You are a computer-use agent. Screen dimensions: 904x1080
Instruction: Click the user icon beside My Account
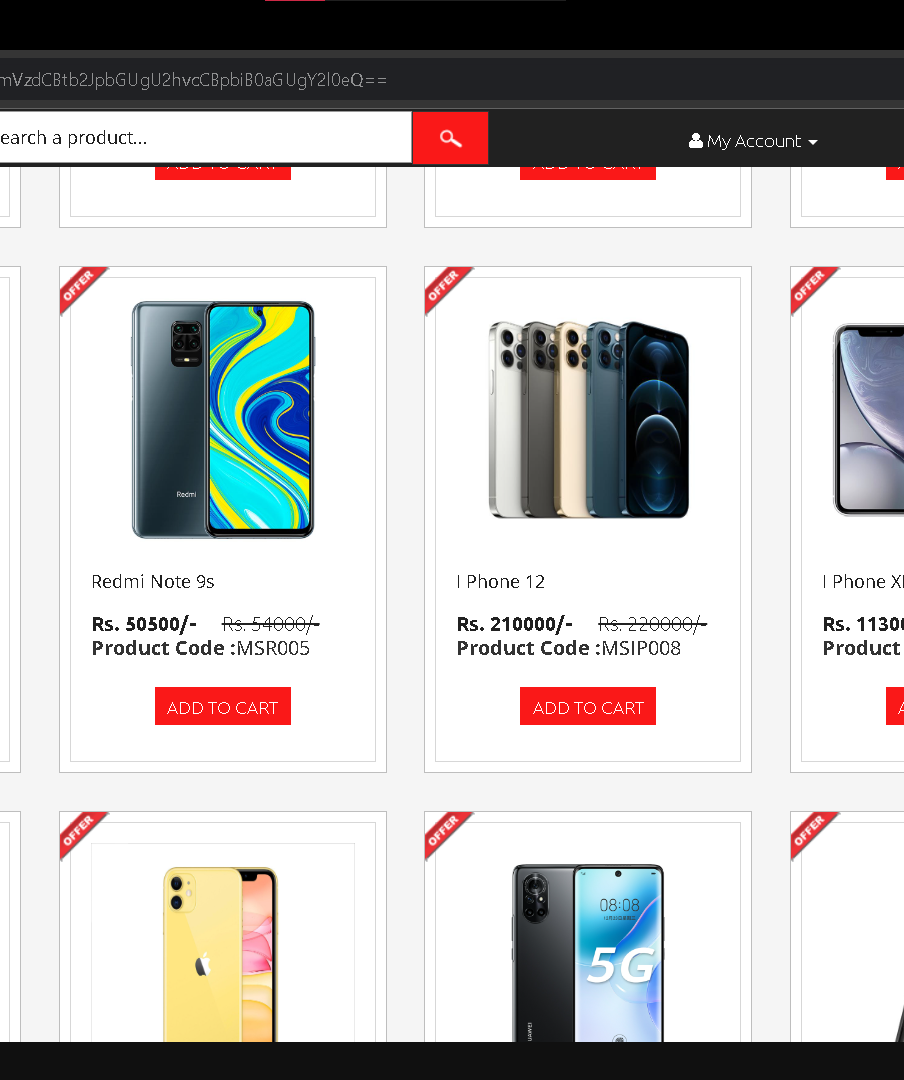pos(695,141)
